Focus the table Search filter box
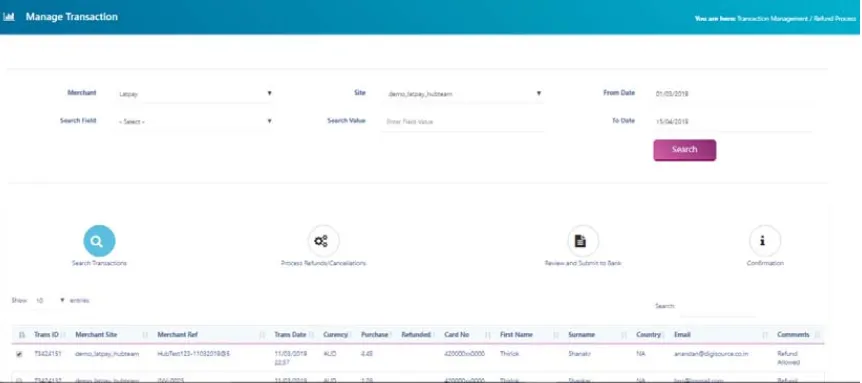 pyautogui.click(x=717, y=307)
